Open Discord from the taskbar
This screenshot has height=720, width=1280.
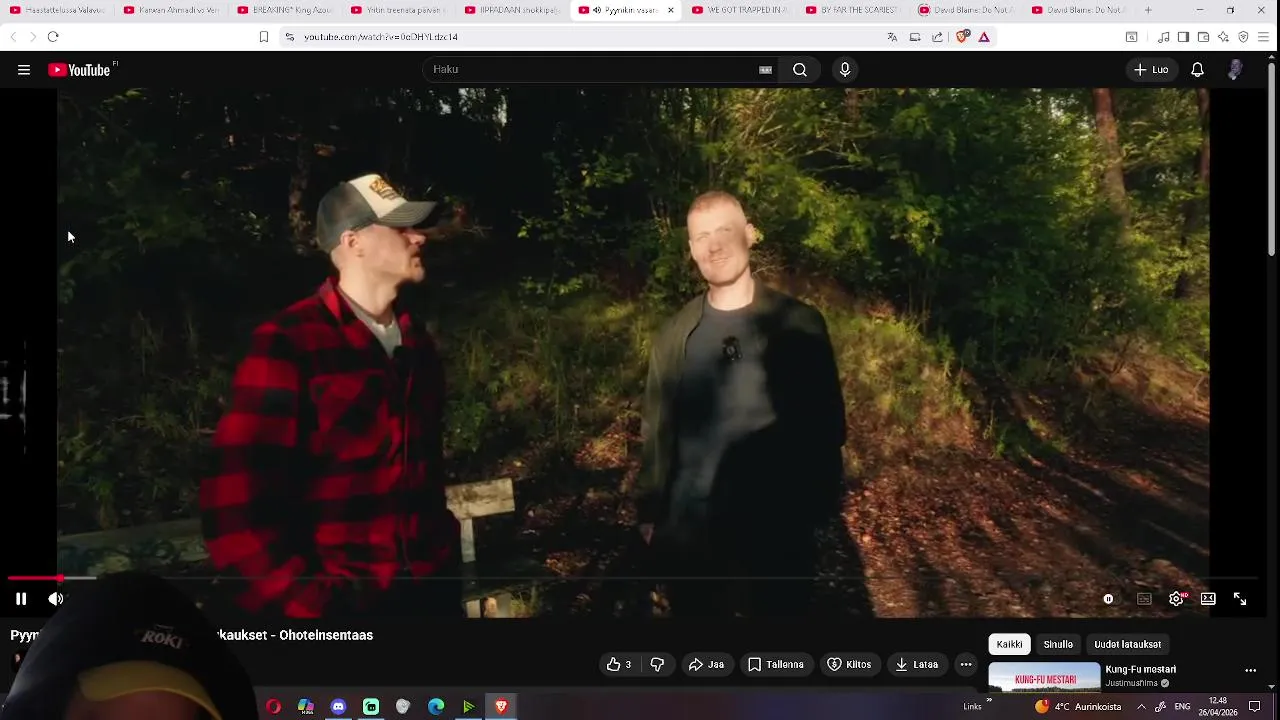pyautogui.click(x=338, y=706)
